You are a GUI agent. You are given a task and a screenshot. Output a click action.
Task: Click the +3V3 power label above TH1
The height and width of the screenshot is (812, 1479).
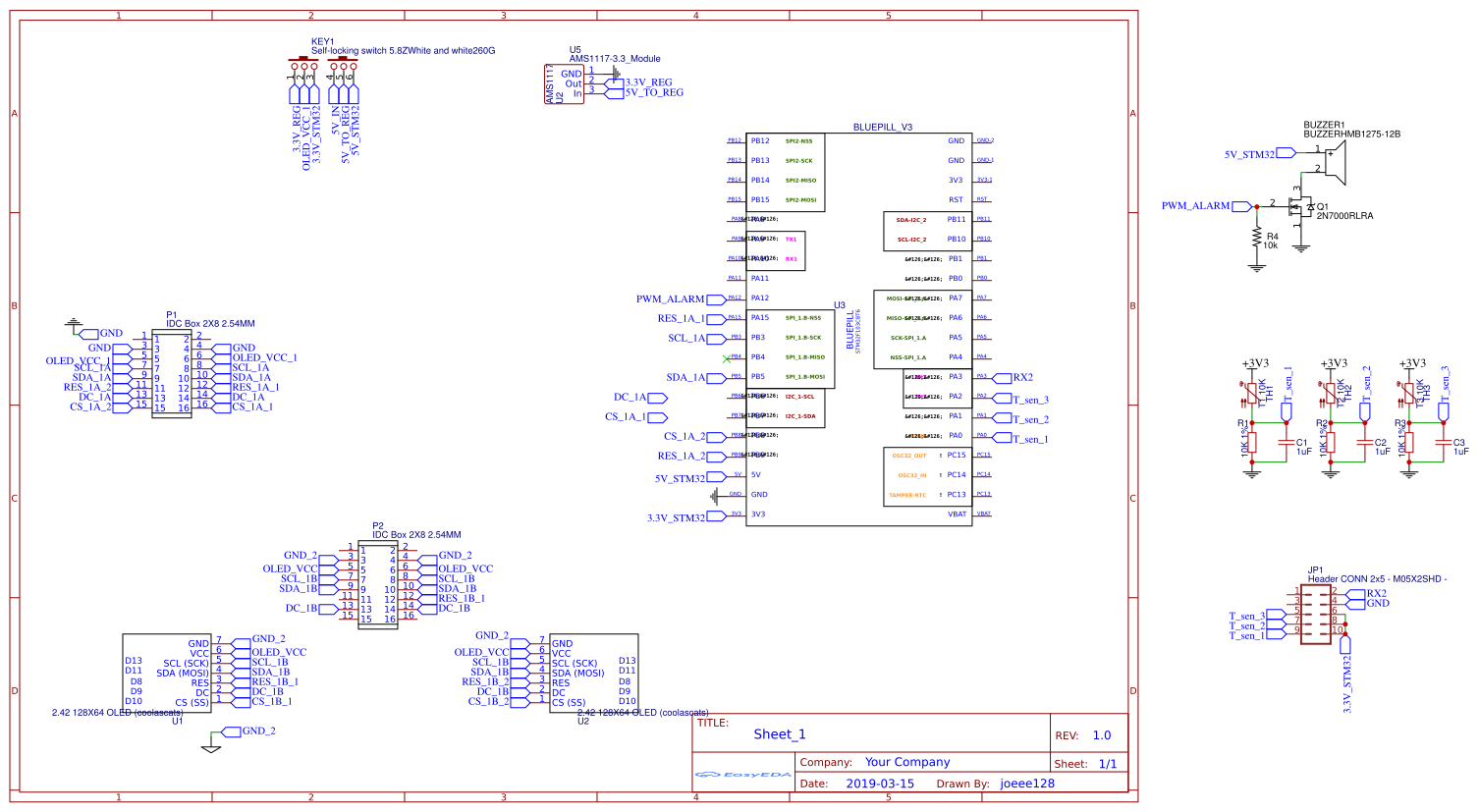1255,363
